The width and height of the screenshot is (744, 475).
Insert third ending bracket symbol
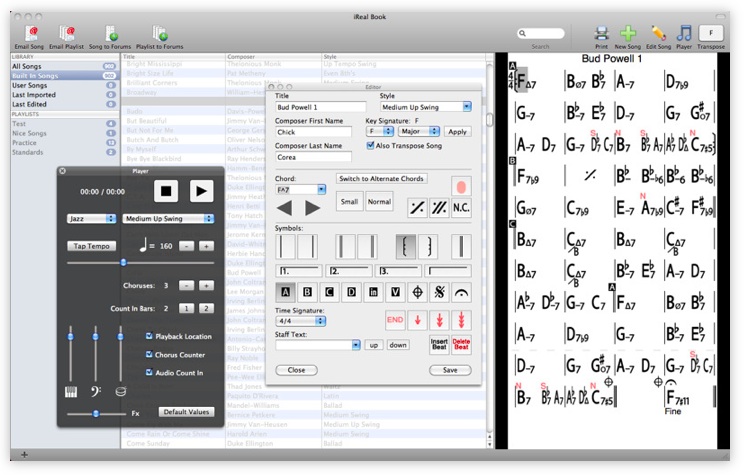[x=398, y=271]
